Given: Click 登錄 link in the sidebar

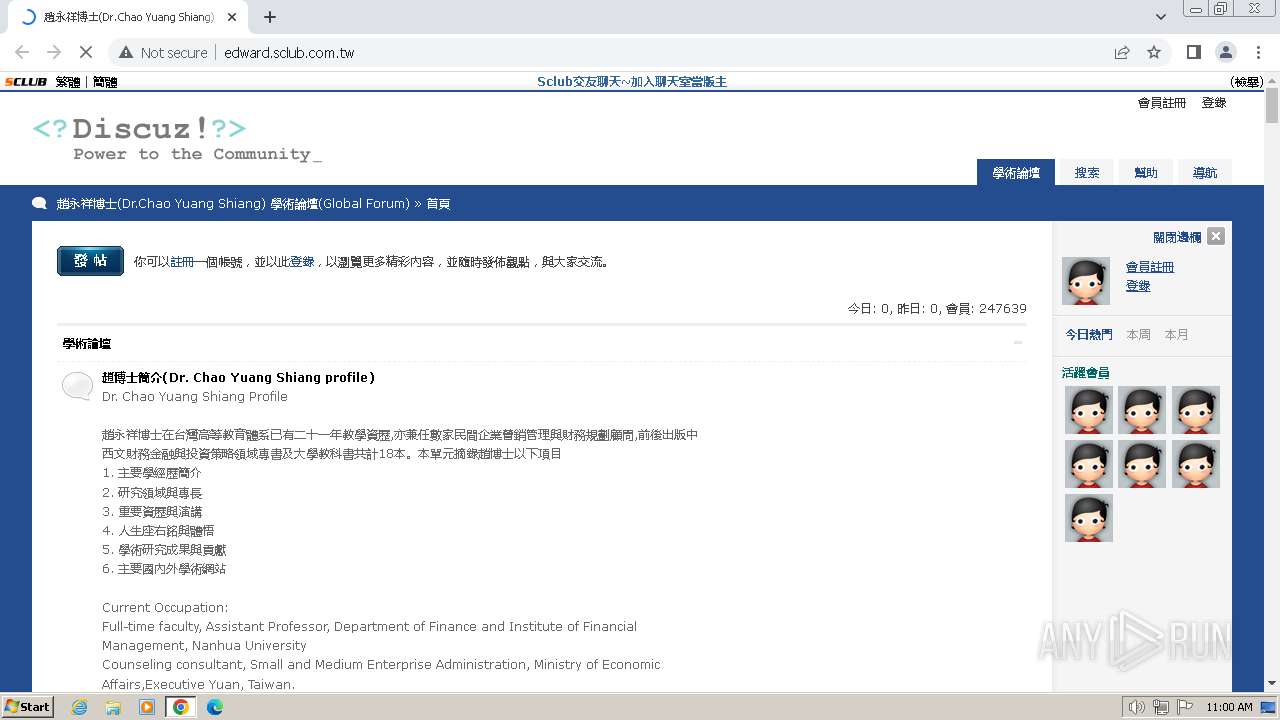Looking at the screenshot, I should [1138, 286].
